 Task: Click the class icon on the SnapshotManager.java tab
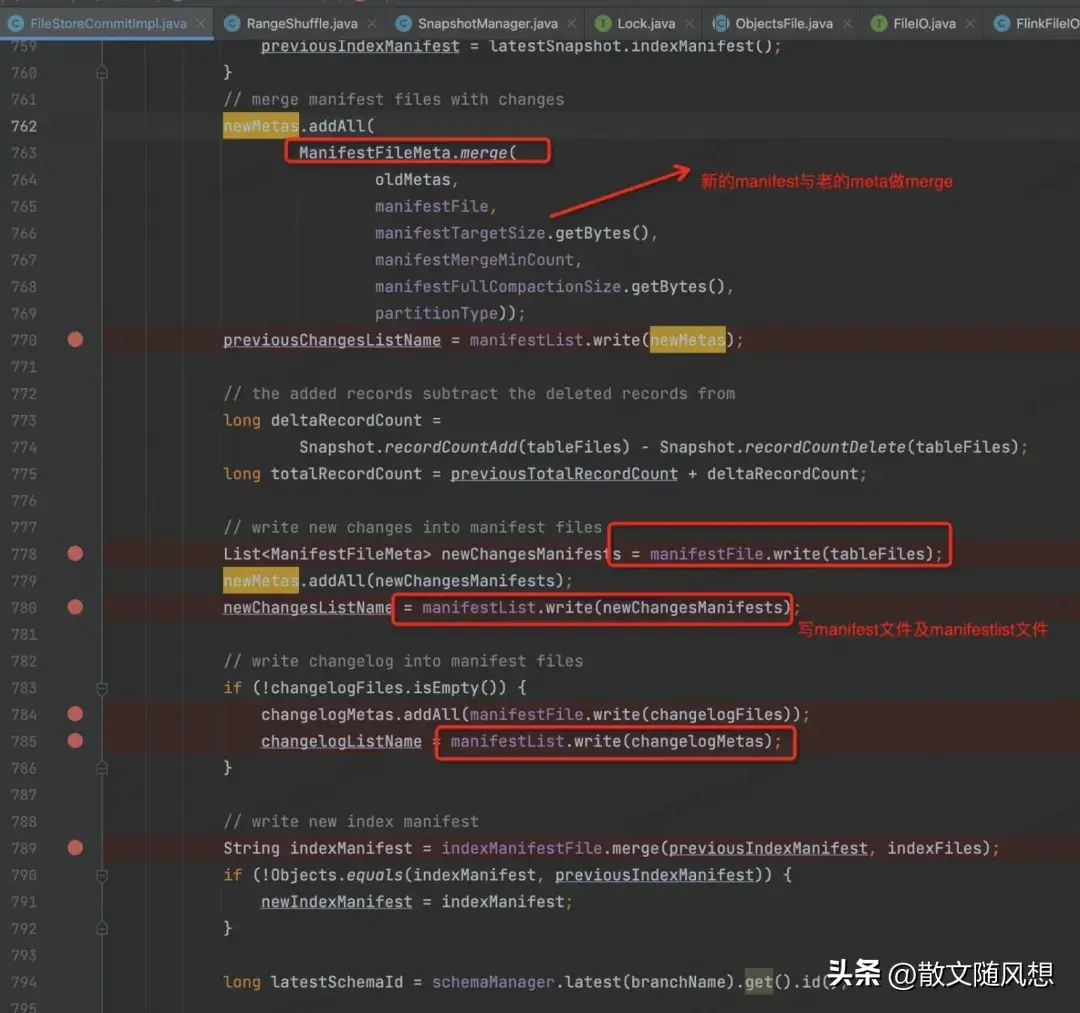point(404,23)
